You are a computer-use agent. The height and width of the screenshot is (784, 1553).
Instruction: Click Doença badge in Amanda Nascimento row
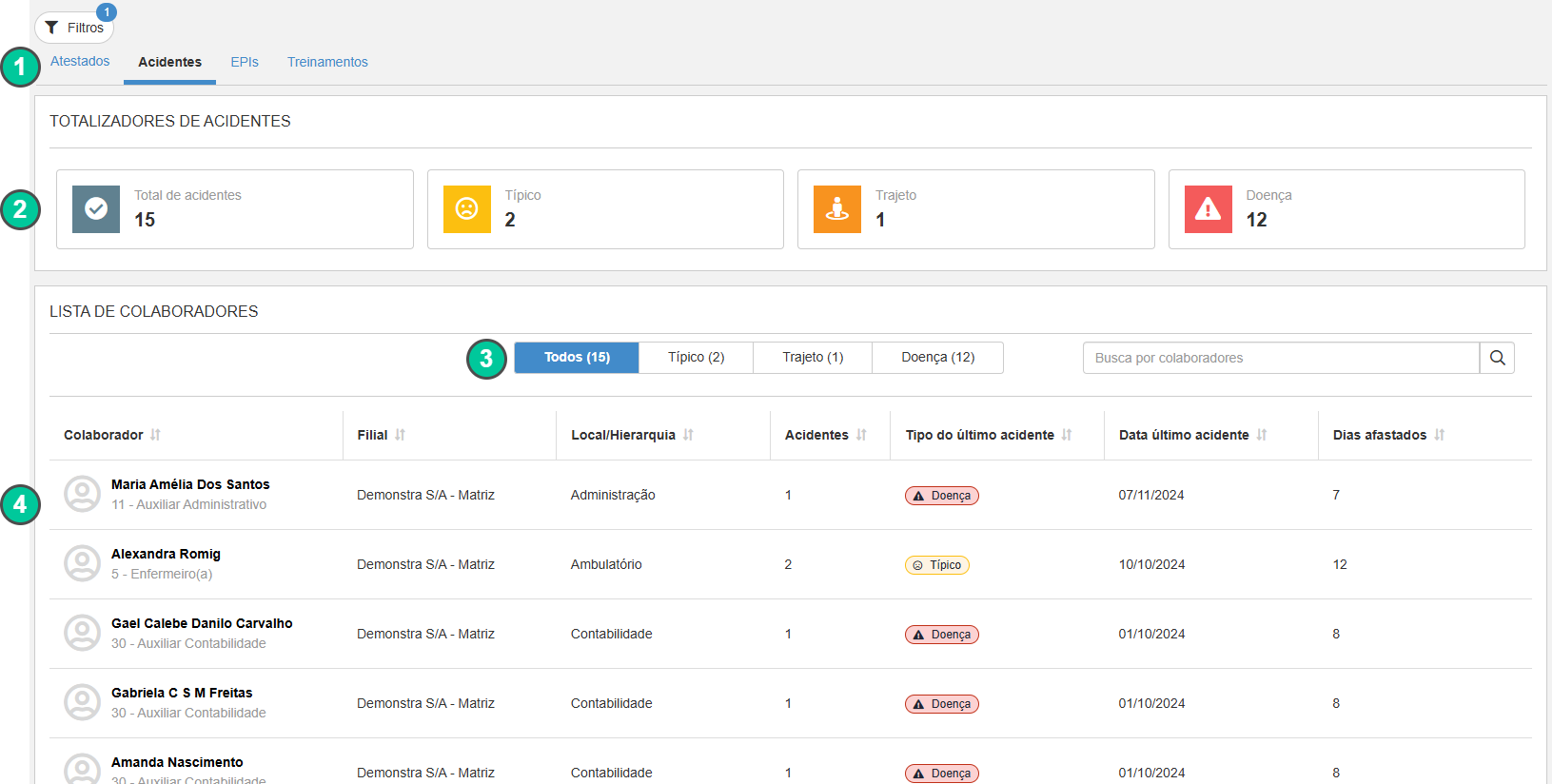tap(942, 774)
